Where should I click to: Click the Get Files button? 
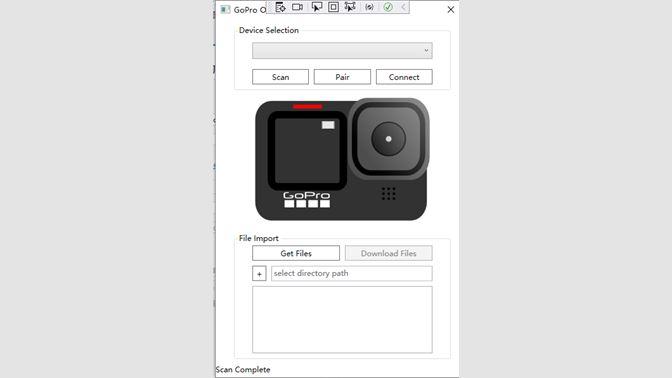296,253
